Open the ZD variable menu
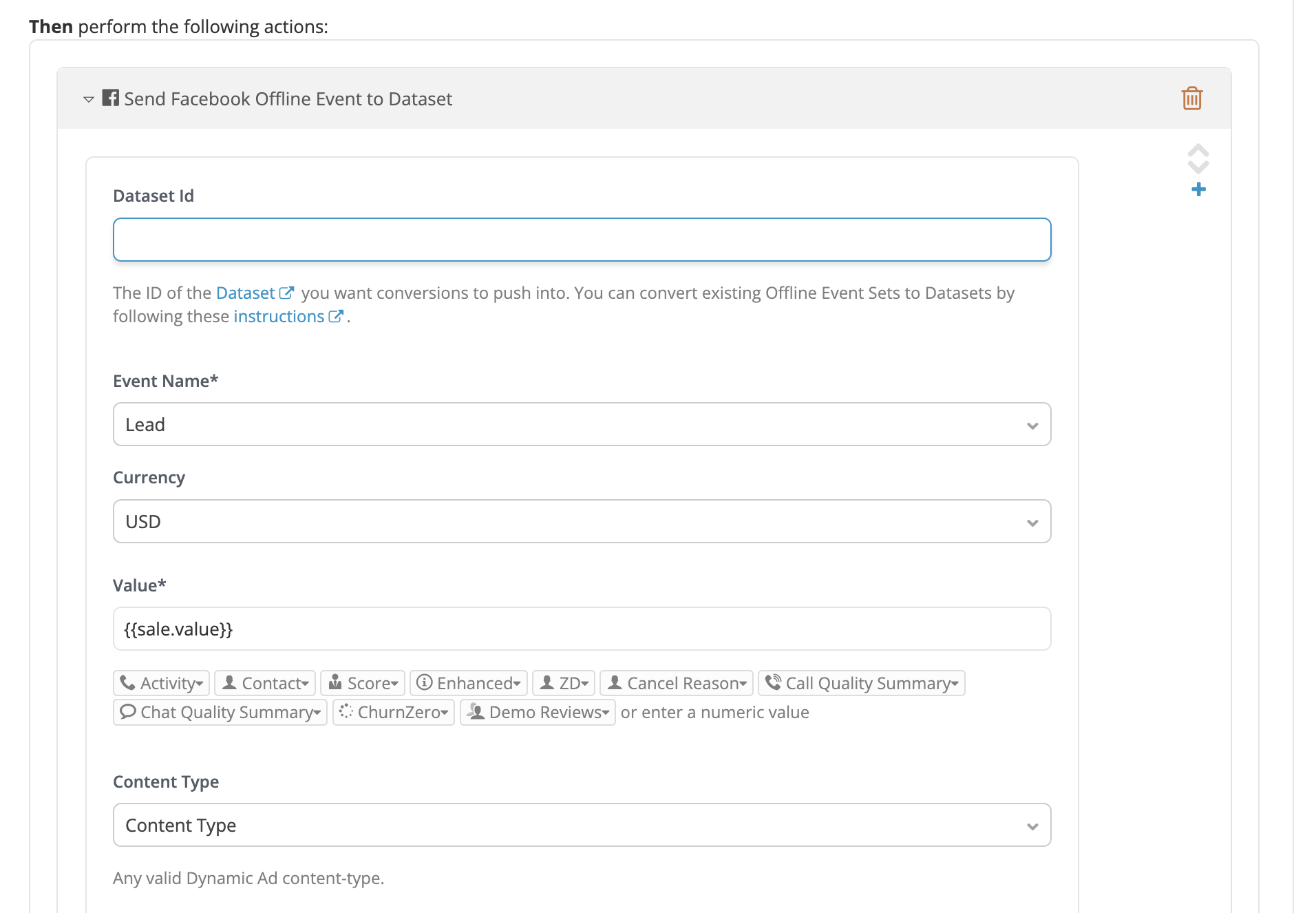The width and height of the screenshot is (1316, 913). tap(564, 683)
